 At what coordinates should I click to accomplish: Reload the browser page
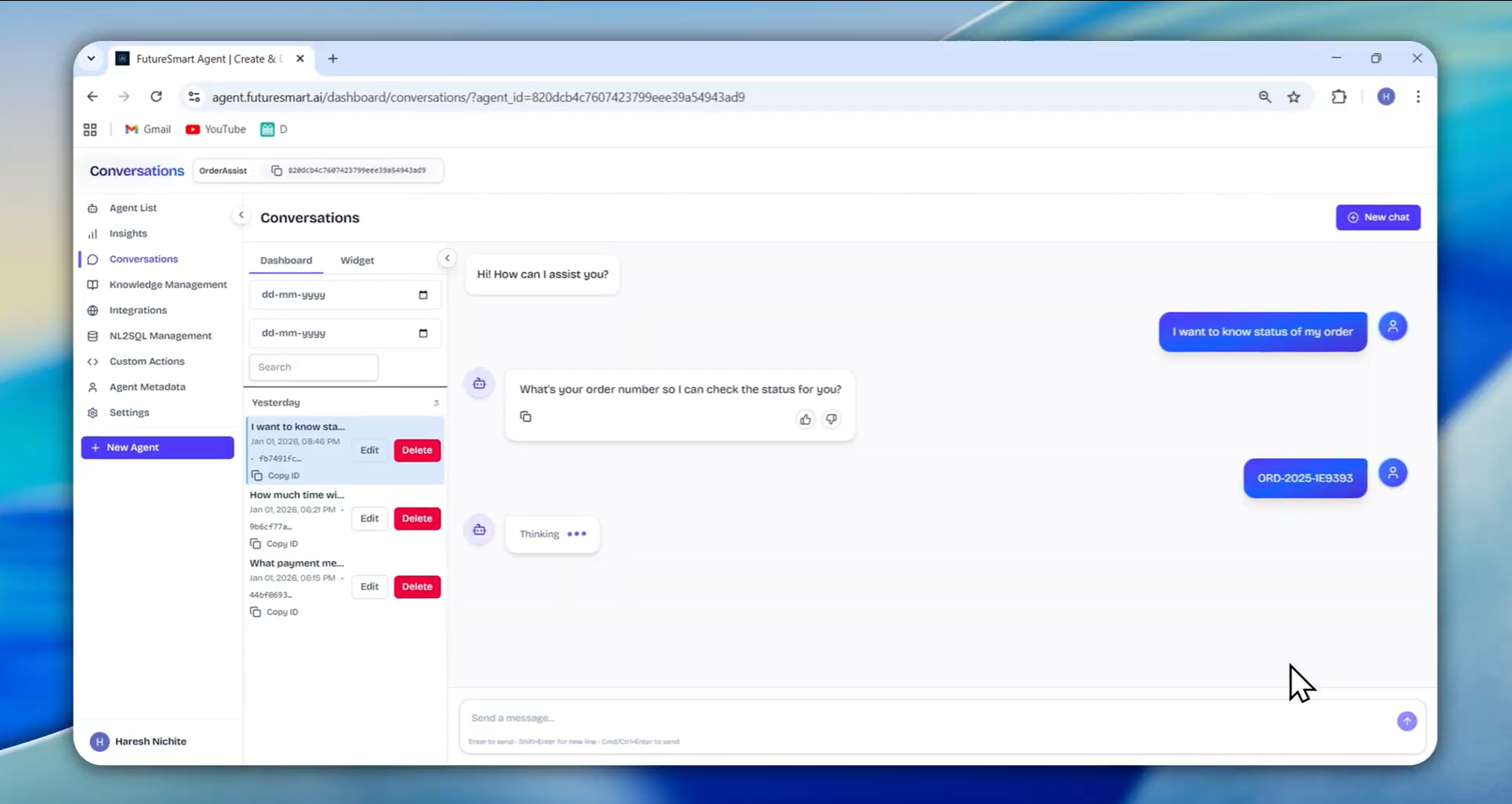click(x=156, y=96)
